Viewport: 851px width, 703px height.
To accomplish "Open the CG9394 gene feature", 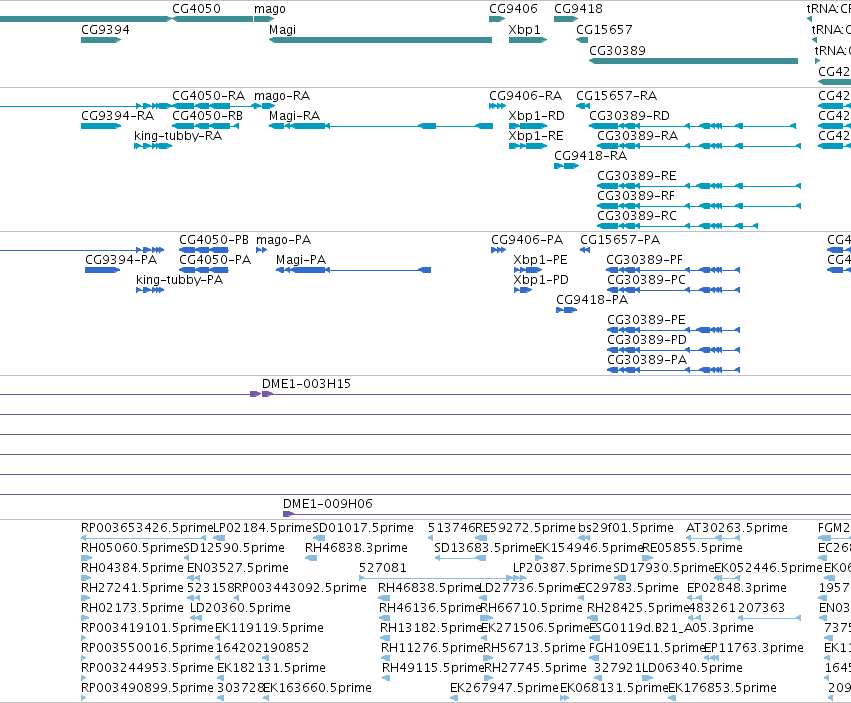I will pyautogui.click(x=101, y=40).
